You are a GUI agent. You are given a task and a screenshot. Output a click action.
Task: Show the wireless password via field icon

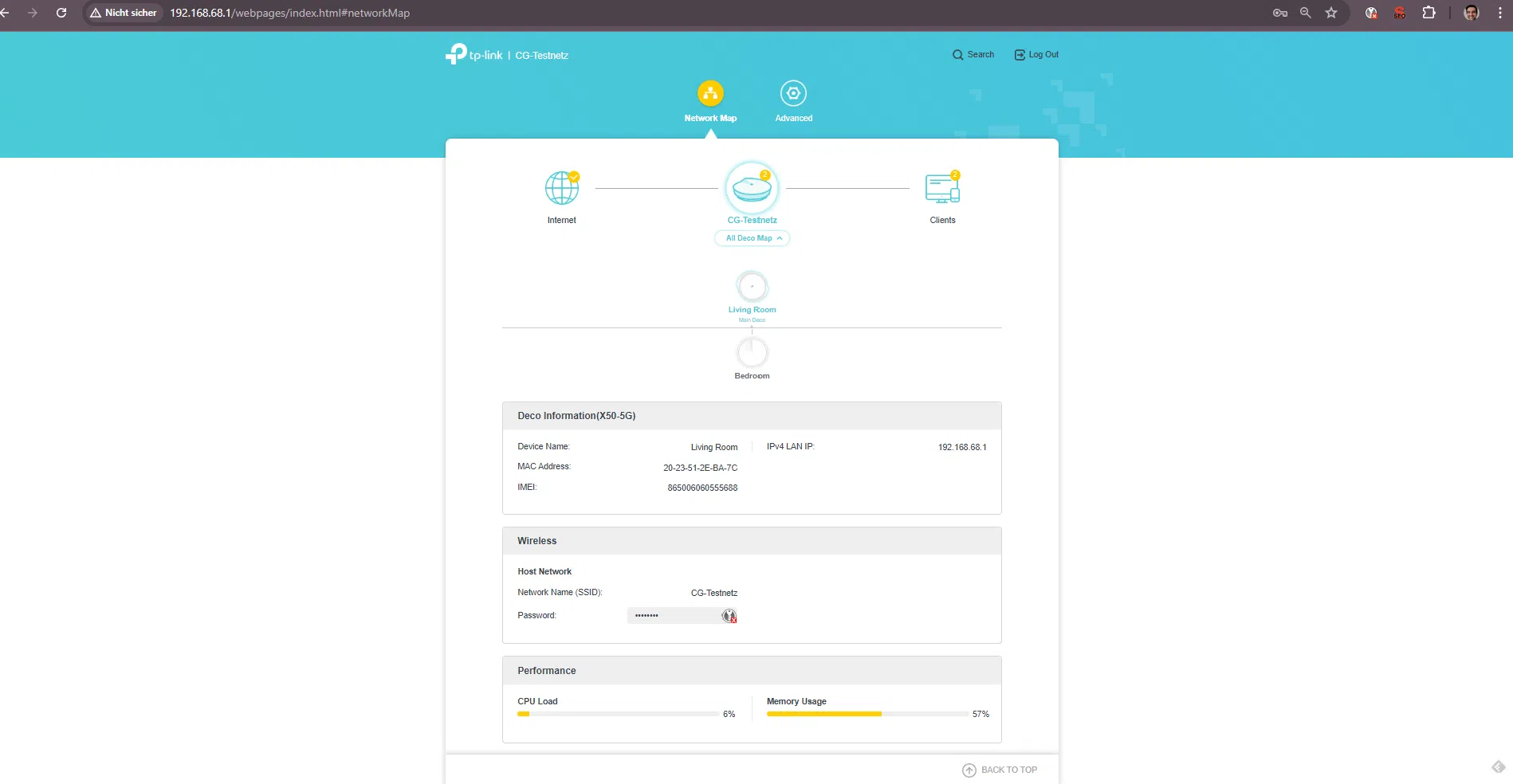coord(729,616)
